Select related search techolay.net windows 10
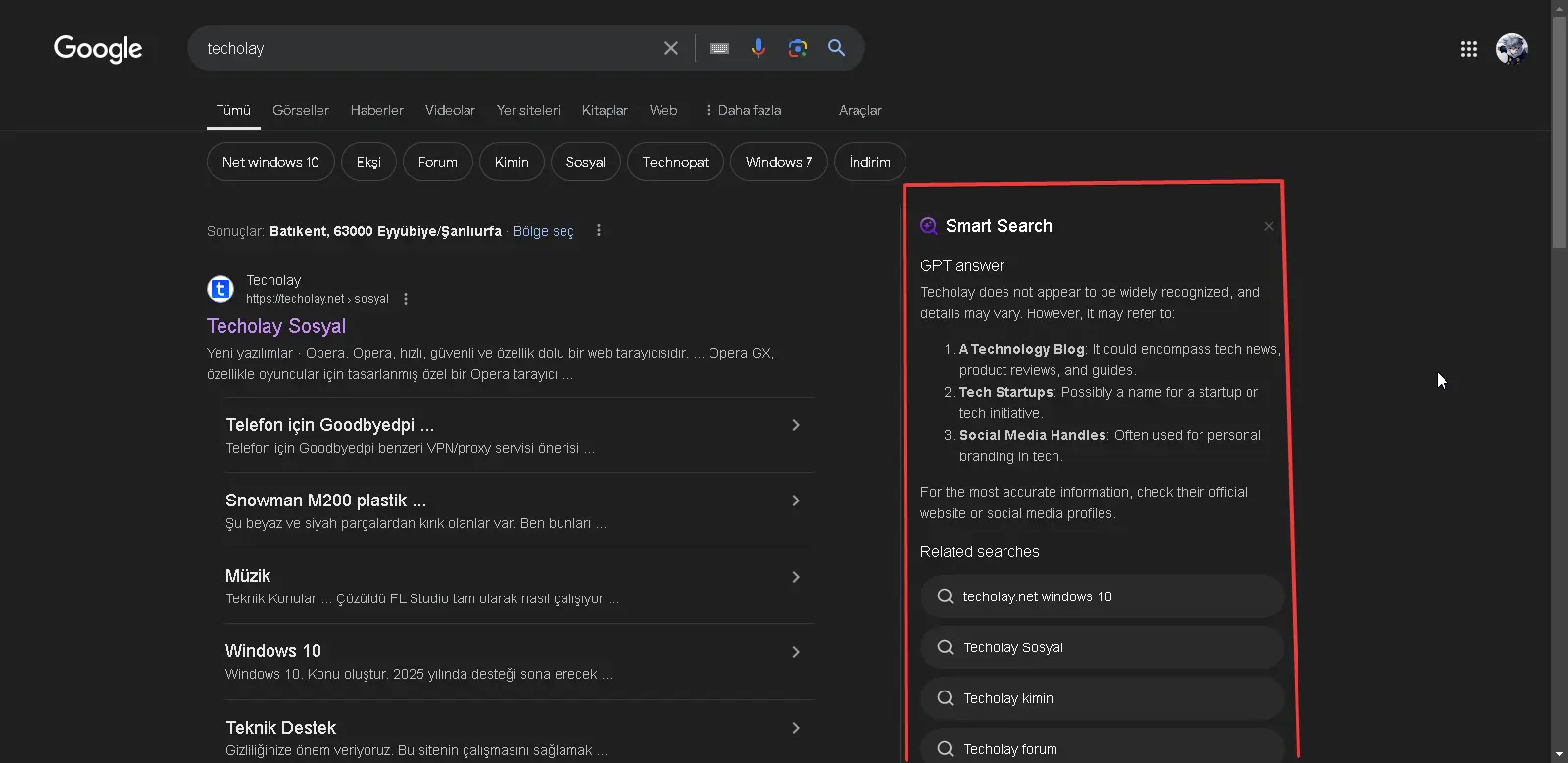This screenshot has width=1568, height=763. pyautogui.click(x=1102, y=596)
